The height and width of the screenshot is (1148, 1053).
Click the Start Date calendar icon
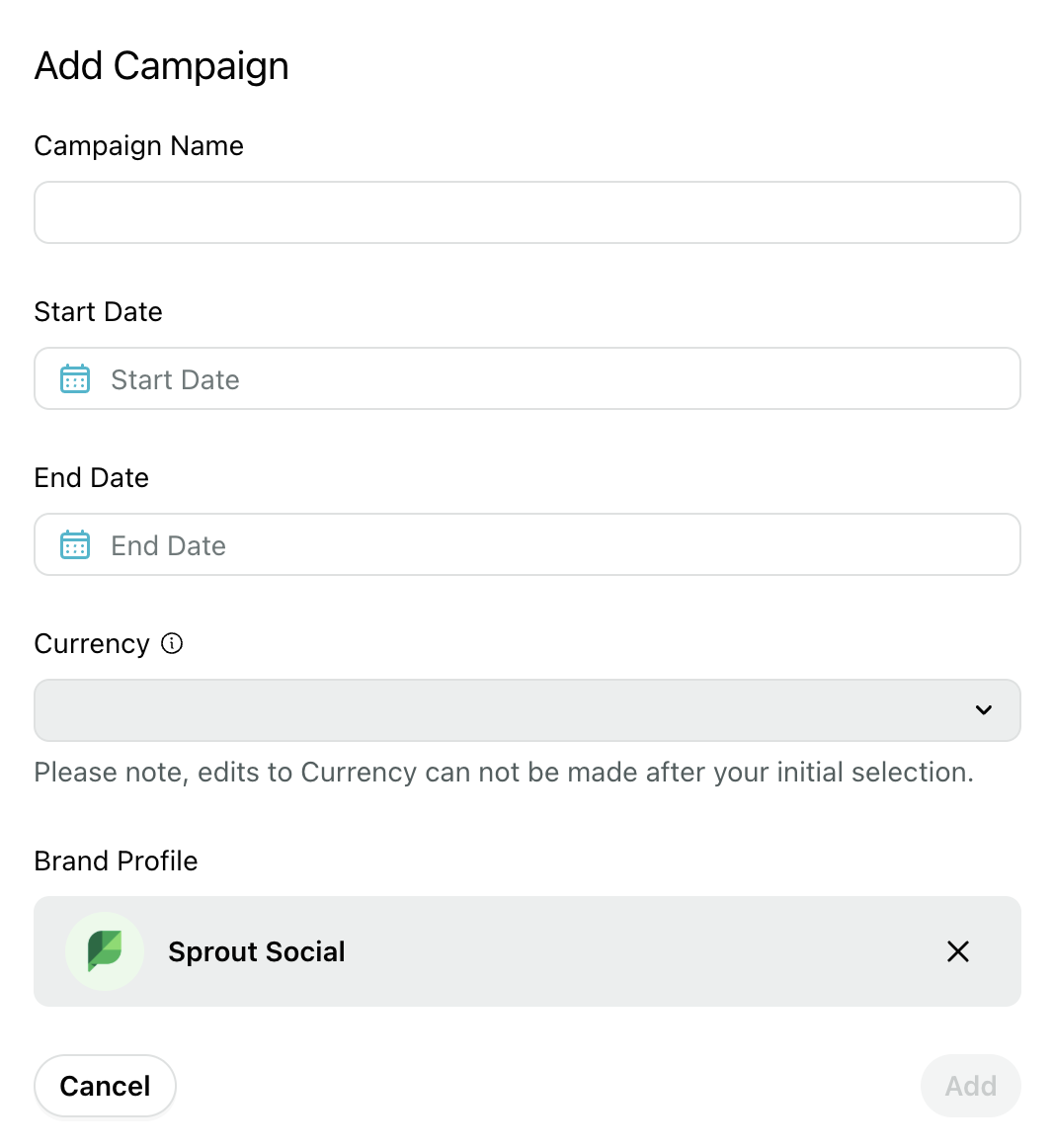click(75, 378)
